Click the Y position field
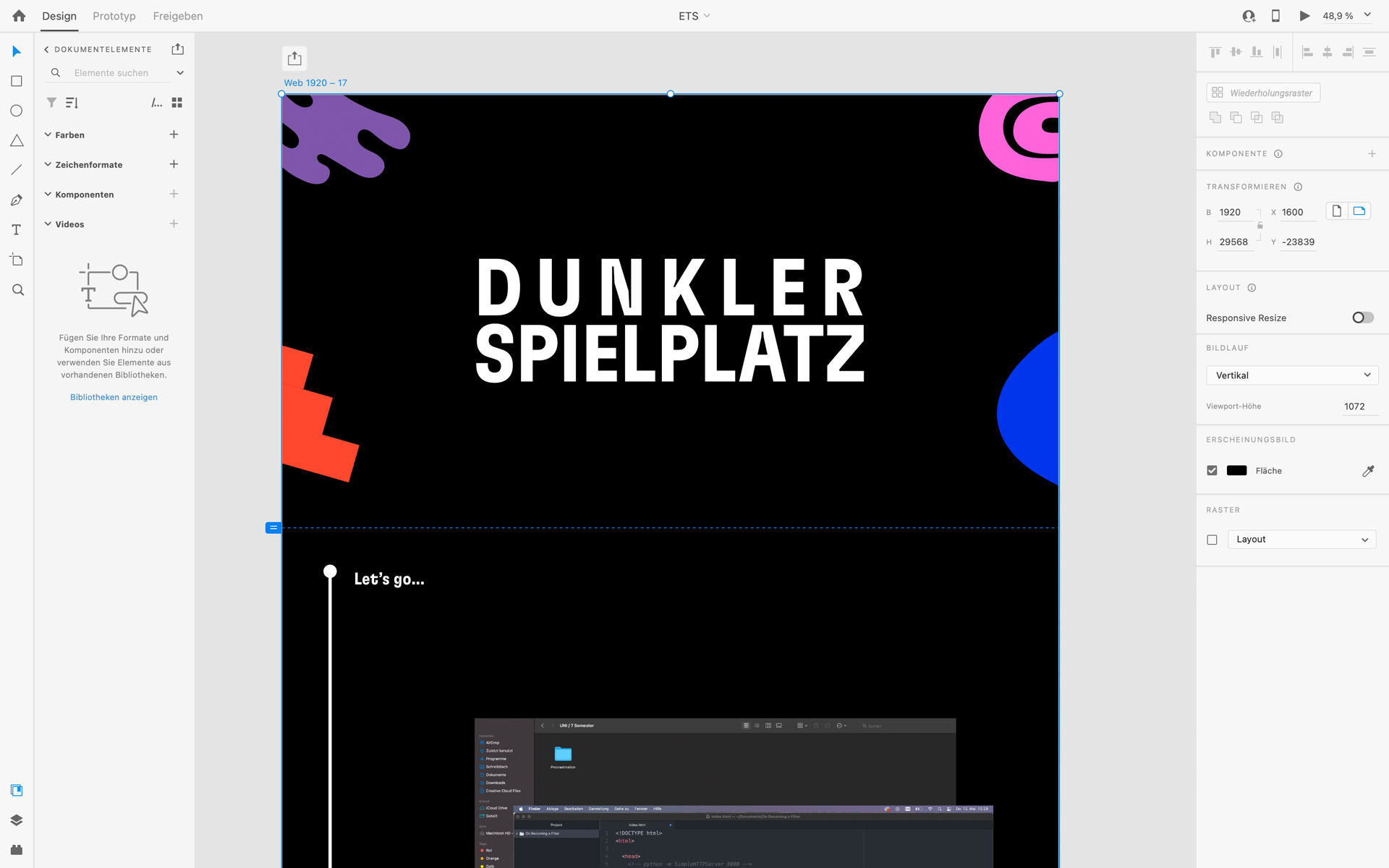The width and height of the screenshot is (1389, 868). click(1299, 242)
